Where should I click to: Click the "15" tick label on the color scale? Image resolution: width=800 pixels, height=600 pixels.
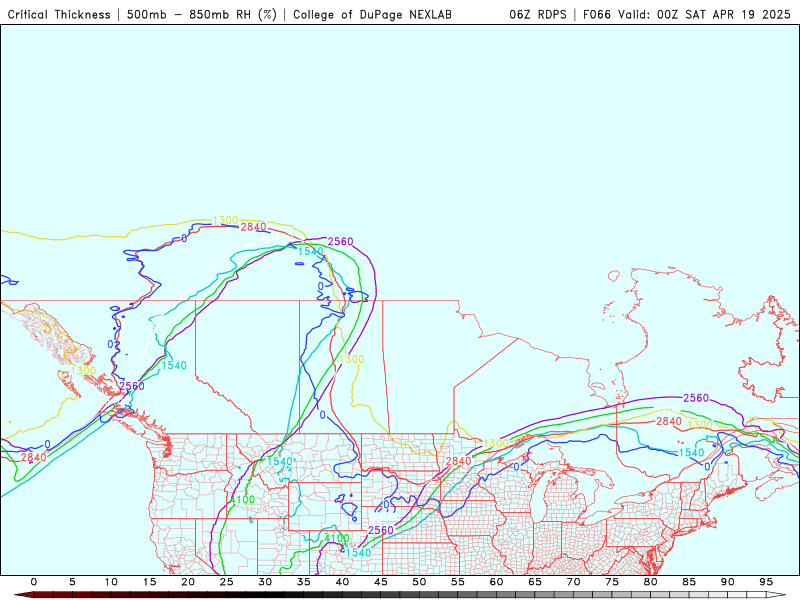point(149,582)
